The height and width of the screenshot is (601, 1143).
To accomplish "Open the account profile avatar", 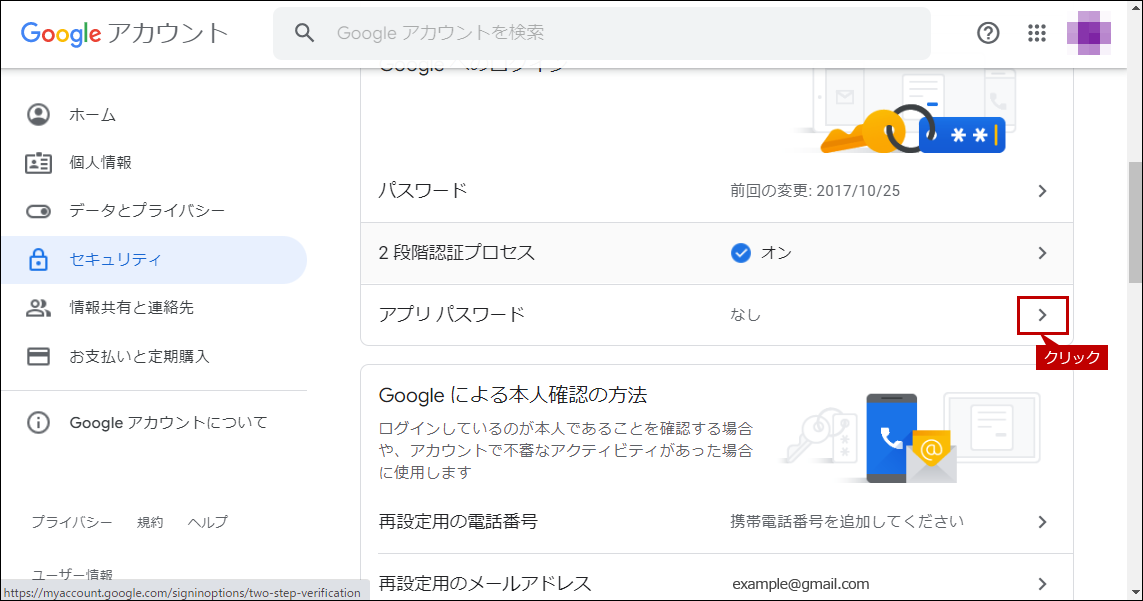I will point(1088,33).
